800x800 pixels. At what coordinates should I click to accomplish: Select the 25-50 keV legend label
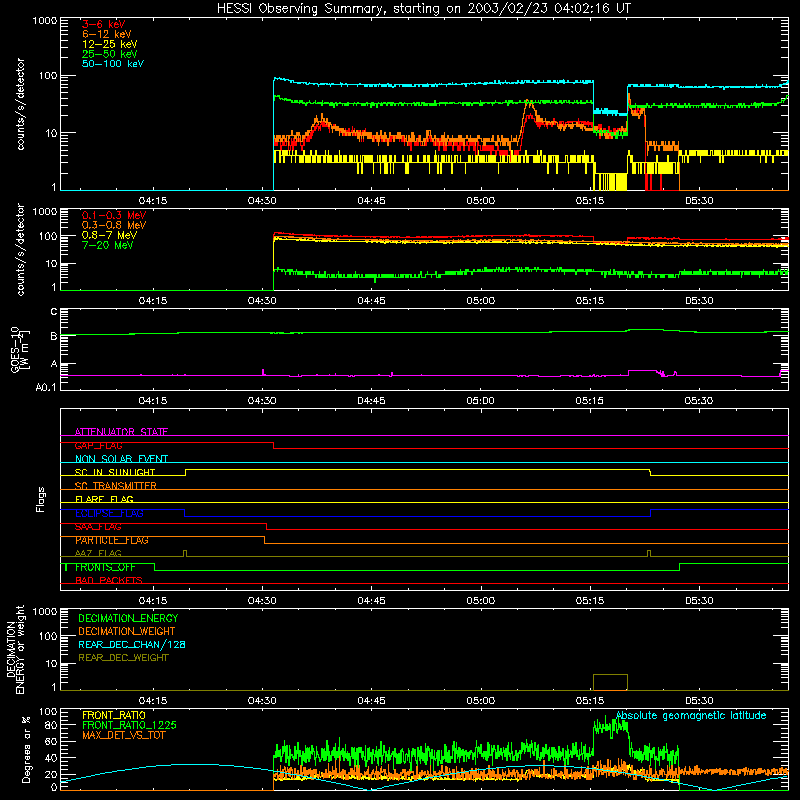110,54
